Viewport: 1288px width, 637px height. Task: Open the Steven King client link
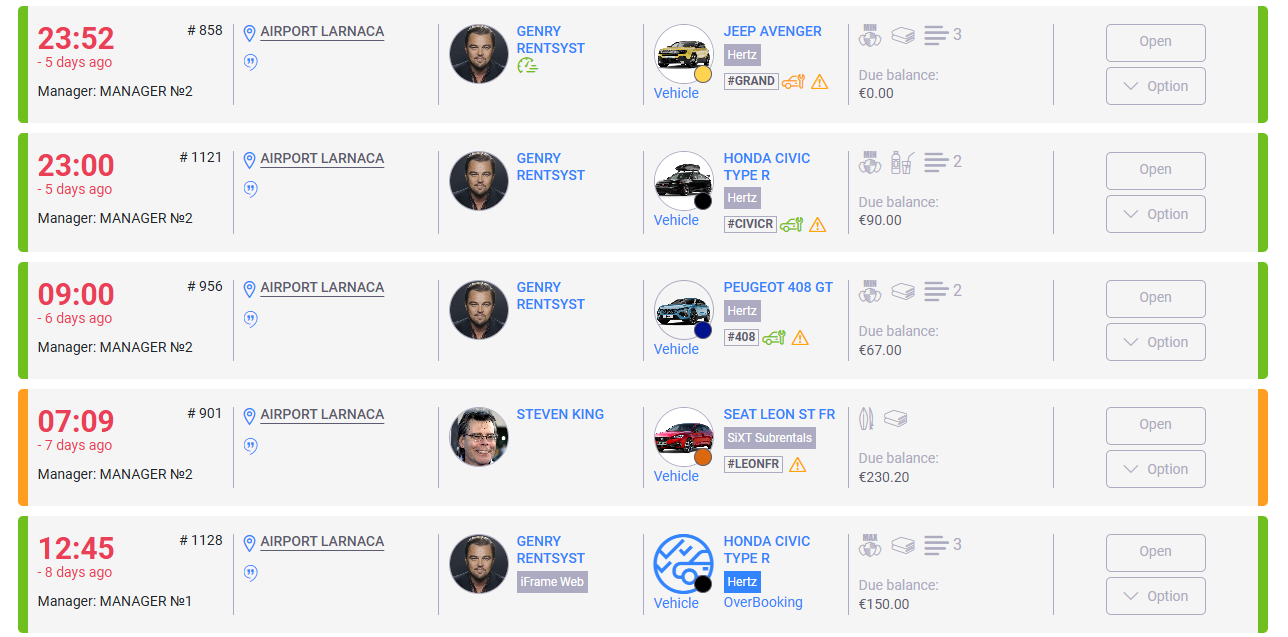[560, 414]
